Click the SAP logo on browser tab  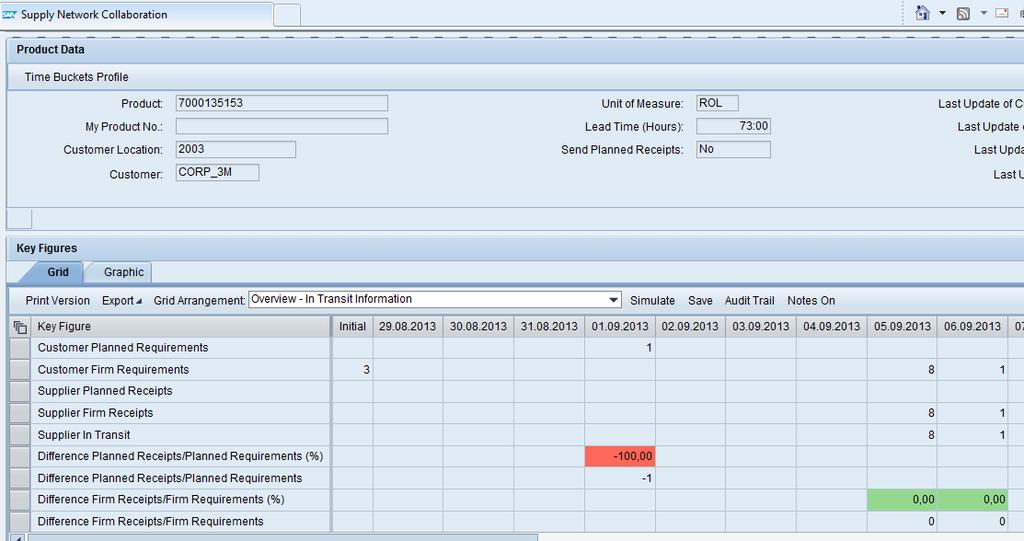(x=9, y=14)
